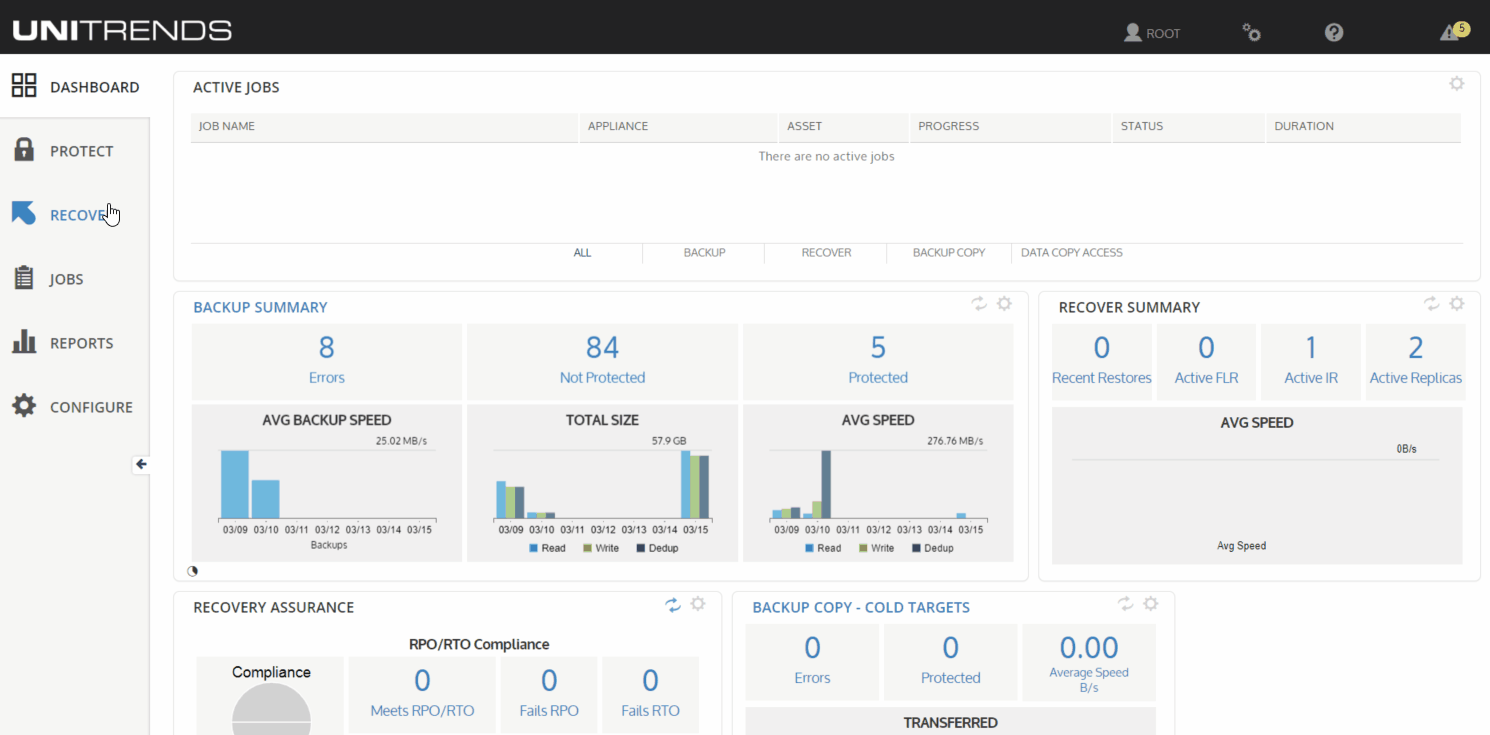Sort by JOB NAME column header
This screenshot has height=735, width=1490.
(384, 127)
